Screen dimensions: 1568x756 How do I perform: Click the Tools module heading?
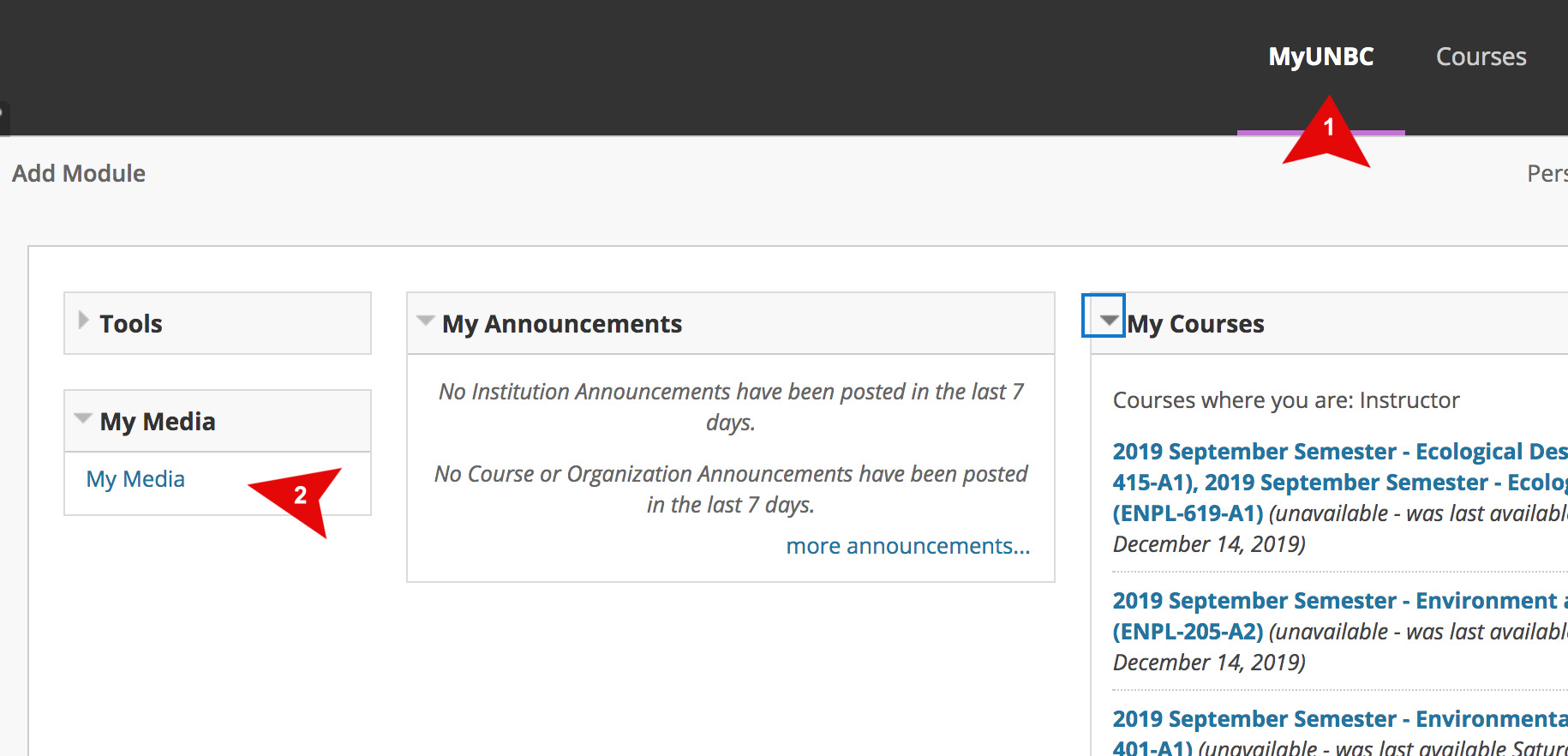point(131,324)
